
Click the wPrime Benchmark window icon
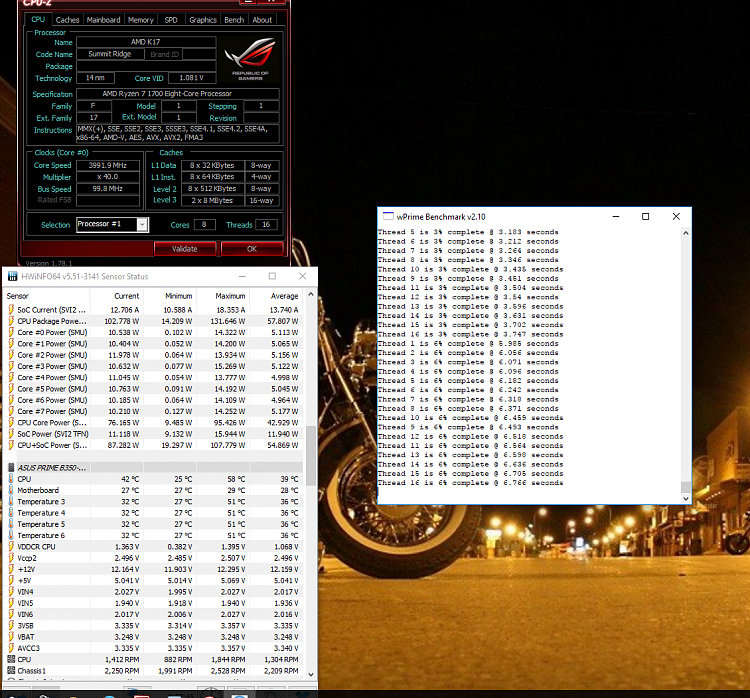(x=388, y=217)
